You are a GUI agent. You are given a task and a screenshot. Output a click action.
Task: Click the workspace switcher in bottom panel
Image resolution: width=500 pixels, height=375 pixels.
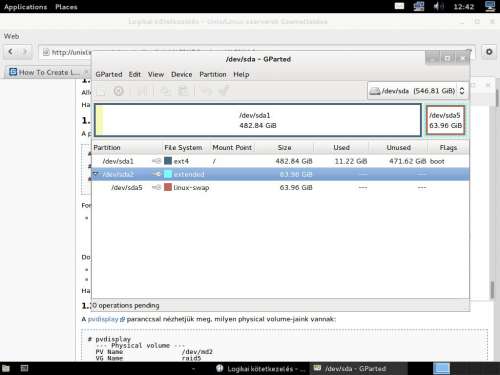click(x=441, y=368)
